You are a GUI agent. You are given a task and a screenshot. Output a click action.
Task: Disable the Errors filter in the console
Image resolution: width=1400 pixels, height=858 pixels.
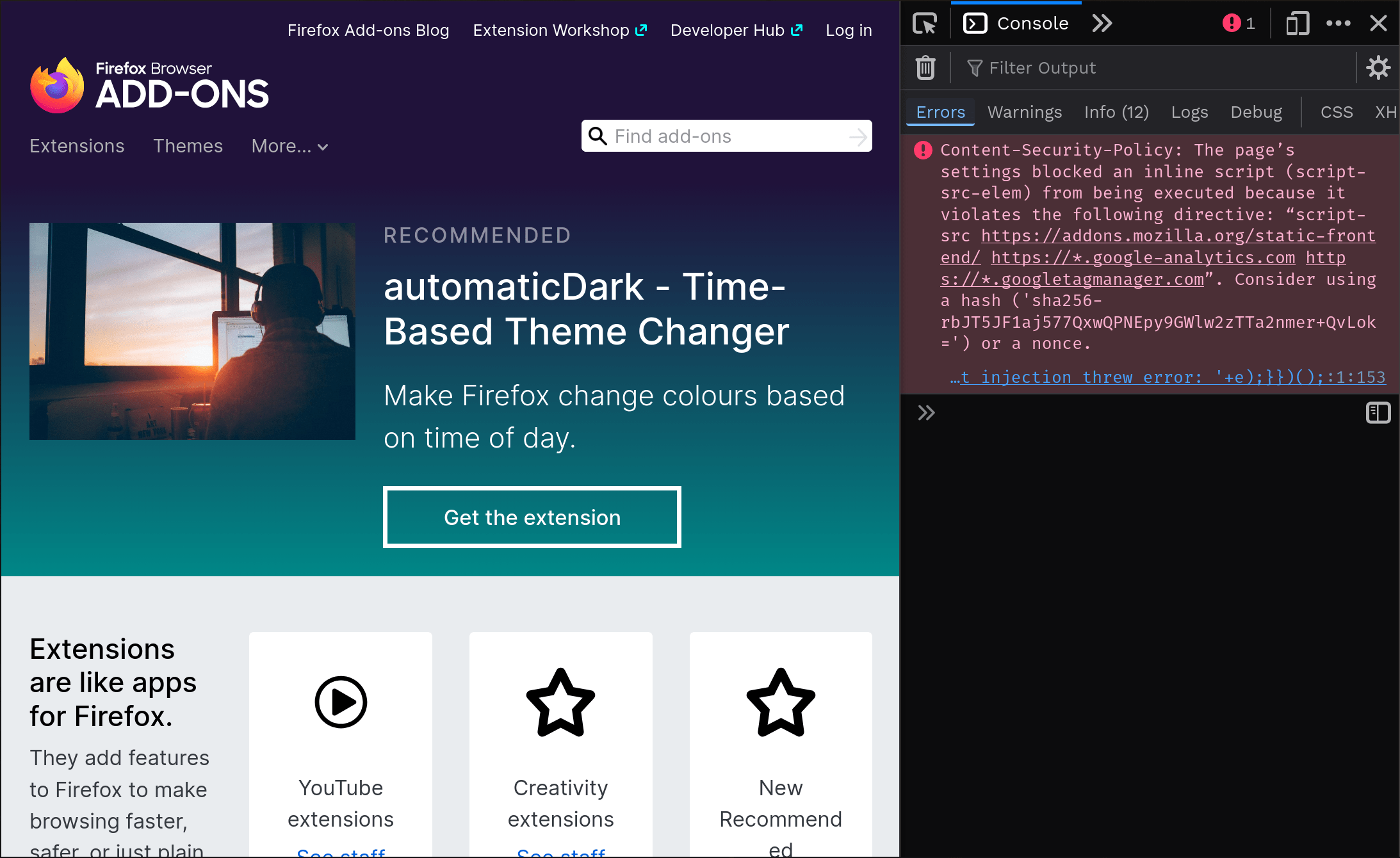[940, 111]
